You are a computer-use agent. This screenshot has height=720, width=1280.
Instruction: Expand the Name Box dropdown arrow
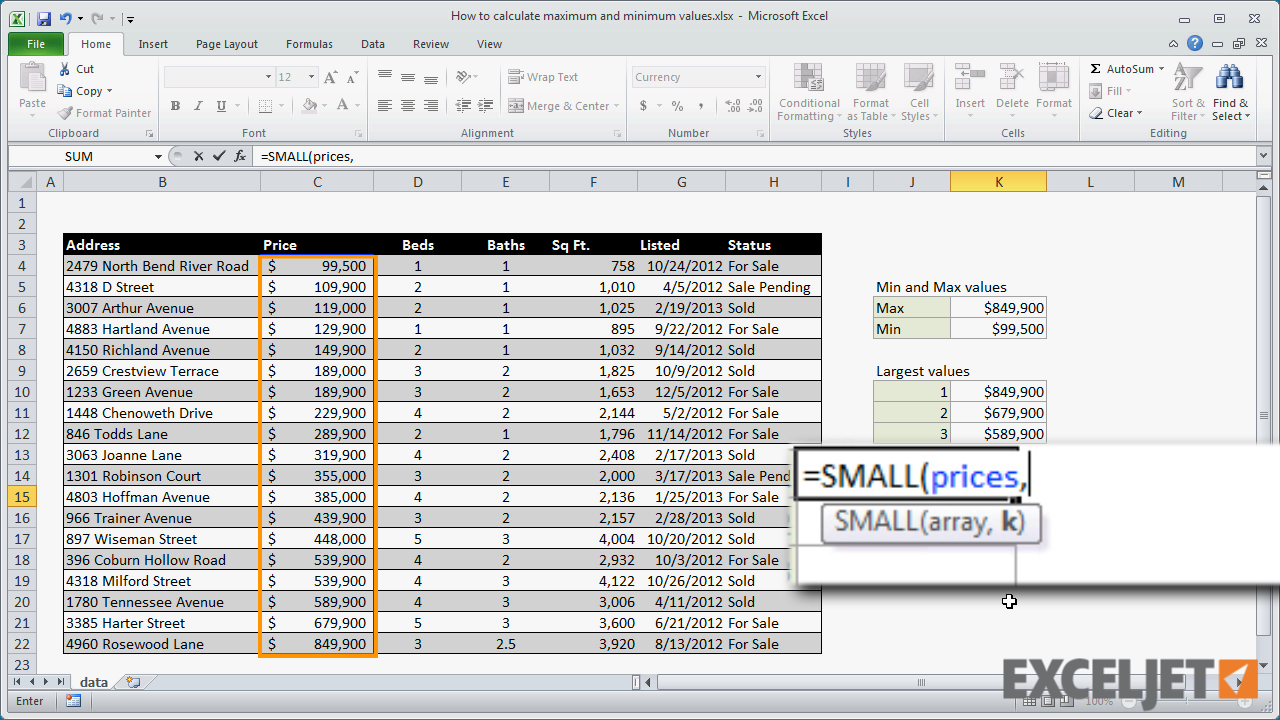pos(158,156)
